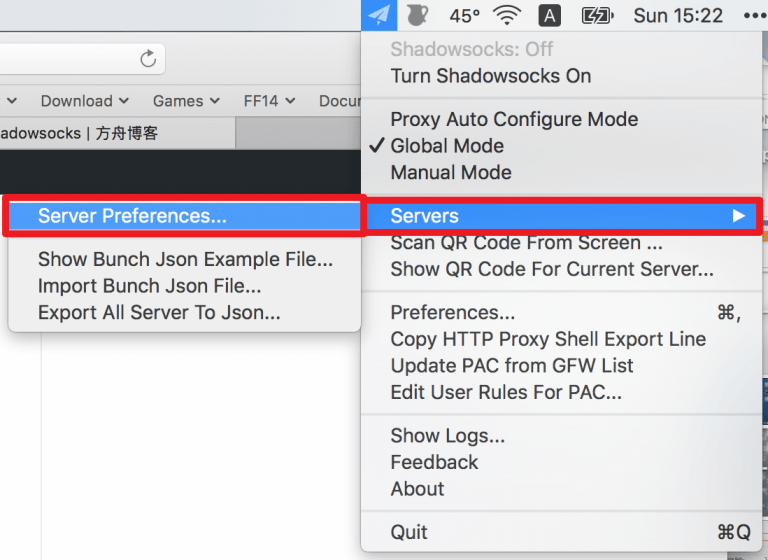Click the Feedback menu item
Viewport: 768px width, 560px height.
pos(561,463)
